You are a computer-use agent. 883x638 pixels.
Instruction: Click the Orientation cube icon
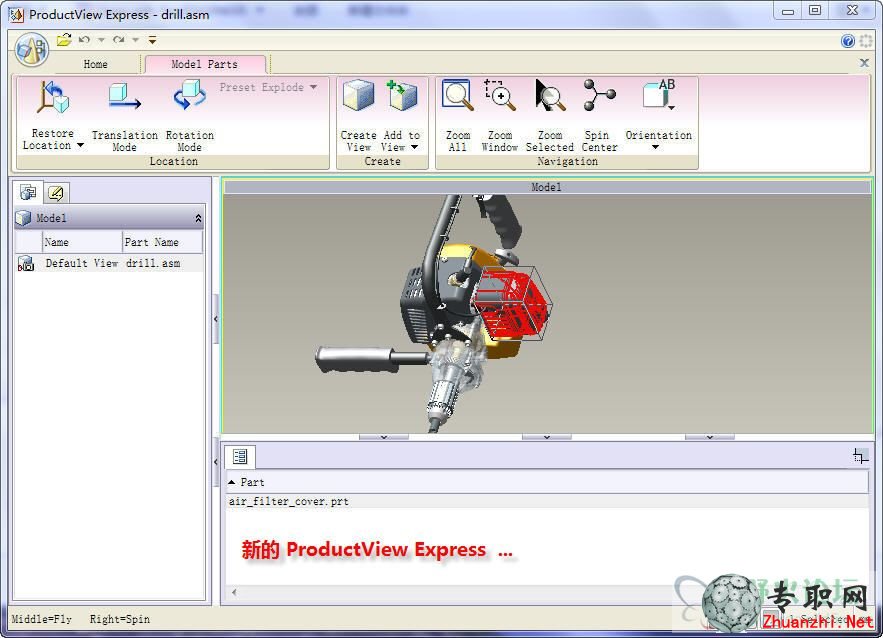click(x=658, y=96)
